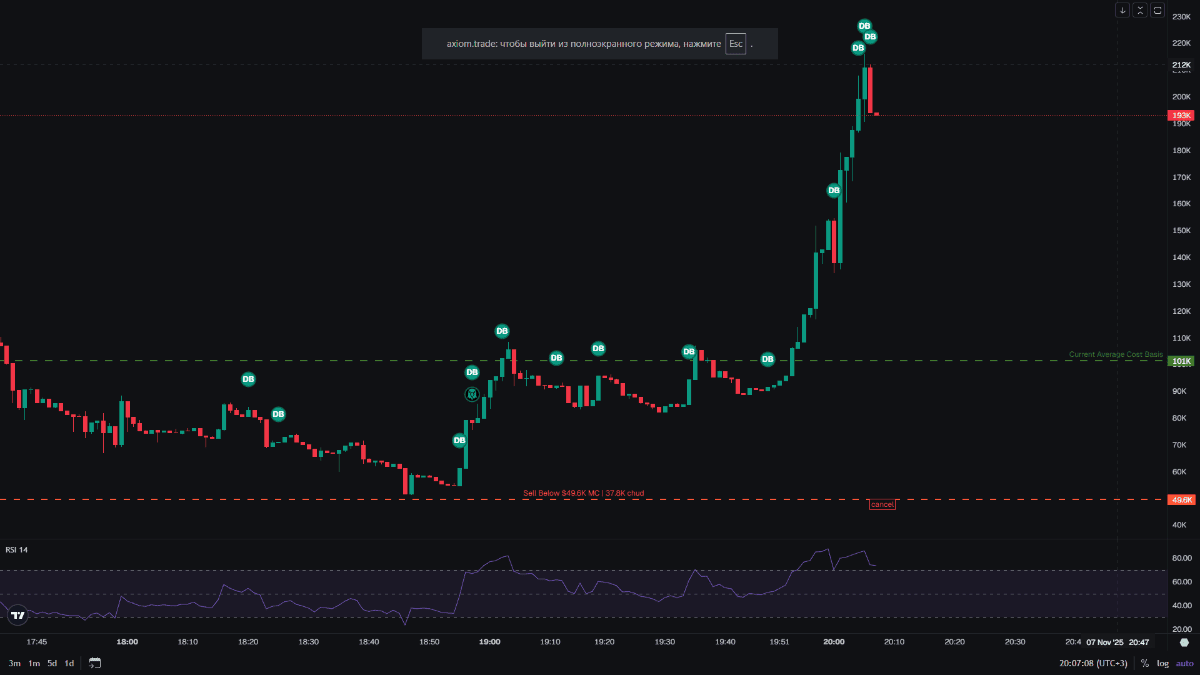Click the 193K current price label
The width and height of the screenshot is (1200, 675).
tap(1181, 116)
